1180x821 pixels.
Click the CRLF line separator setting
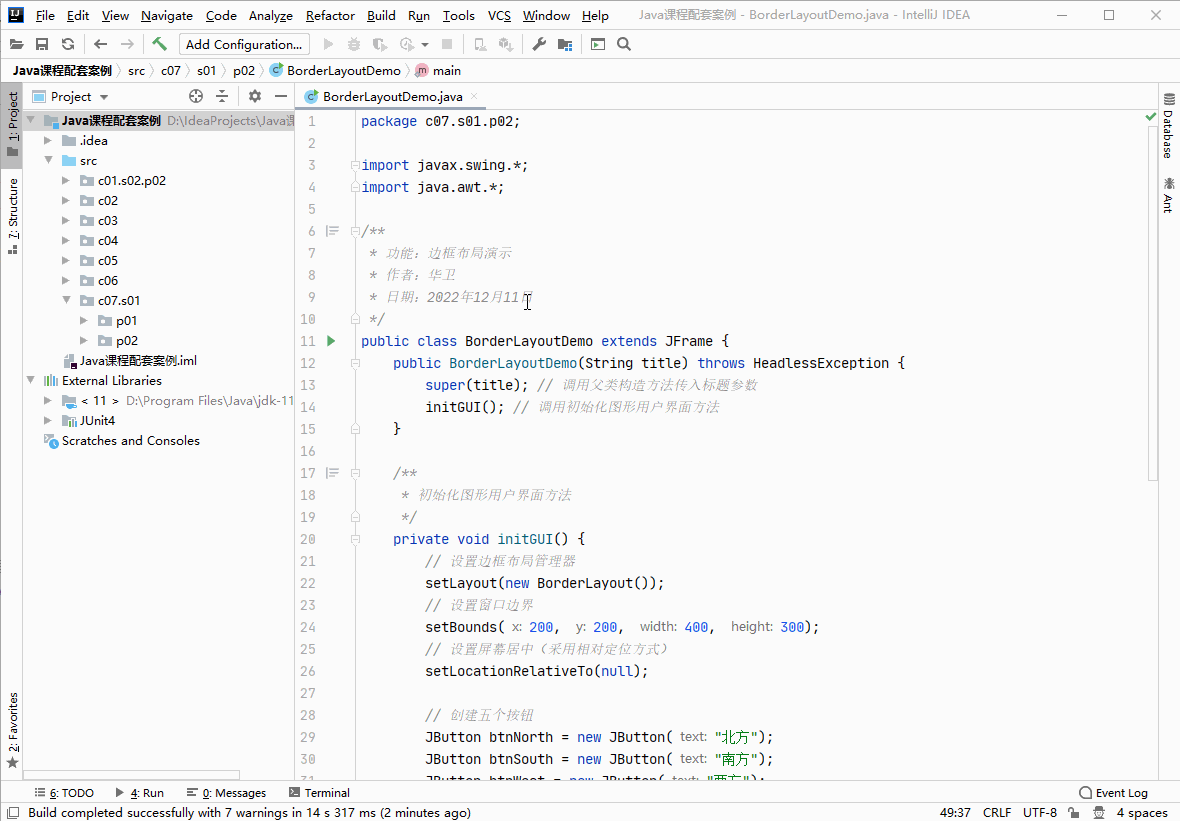click(x=996, y=813)
